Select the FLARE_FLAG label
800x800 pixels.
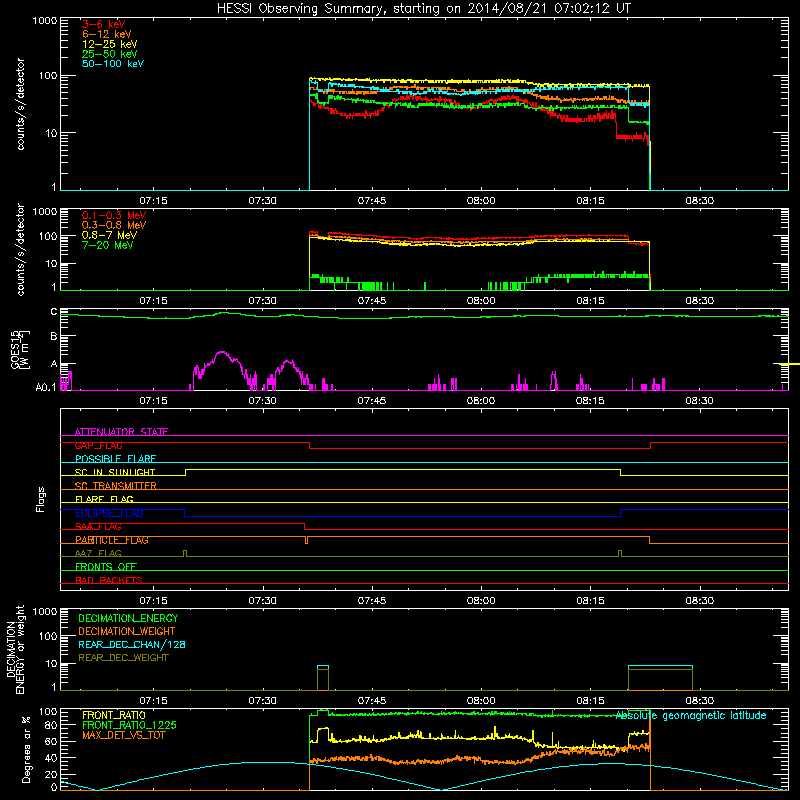coord(104,499)
